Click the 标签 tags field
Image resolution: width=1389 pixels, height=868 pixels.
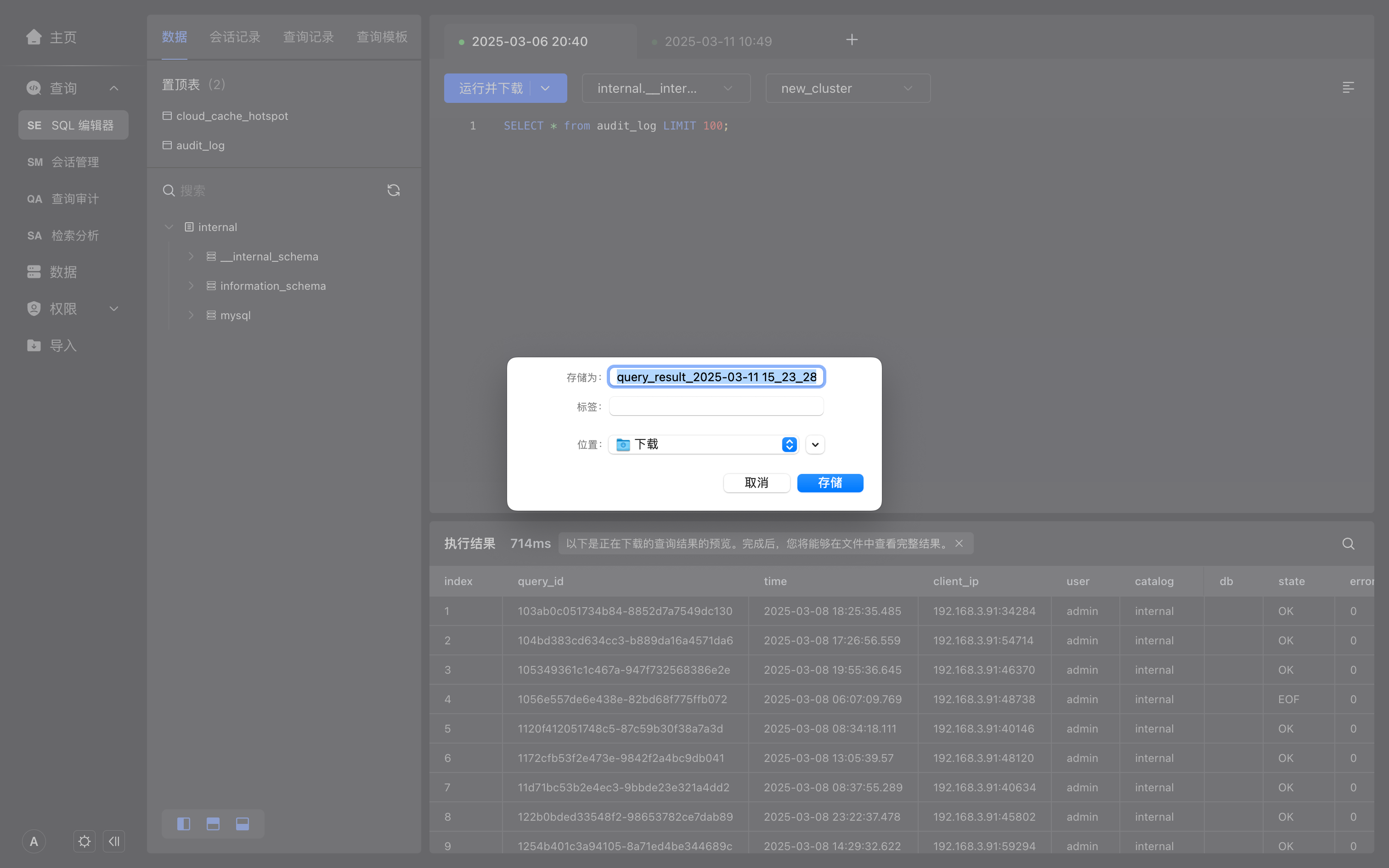tap(716, 407)
